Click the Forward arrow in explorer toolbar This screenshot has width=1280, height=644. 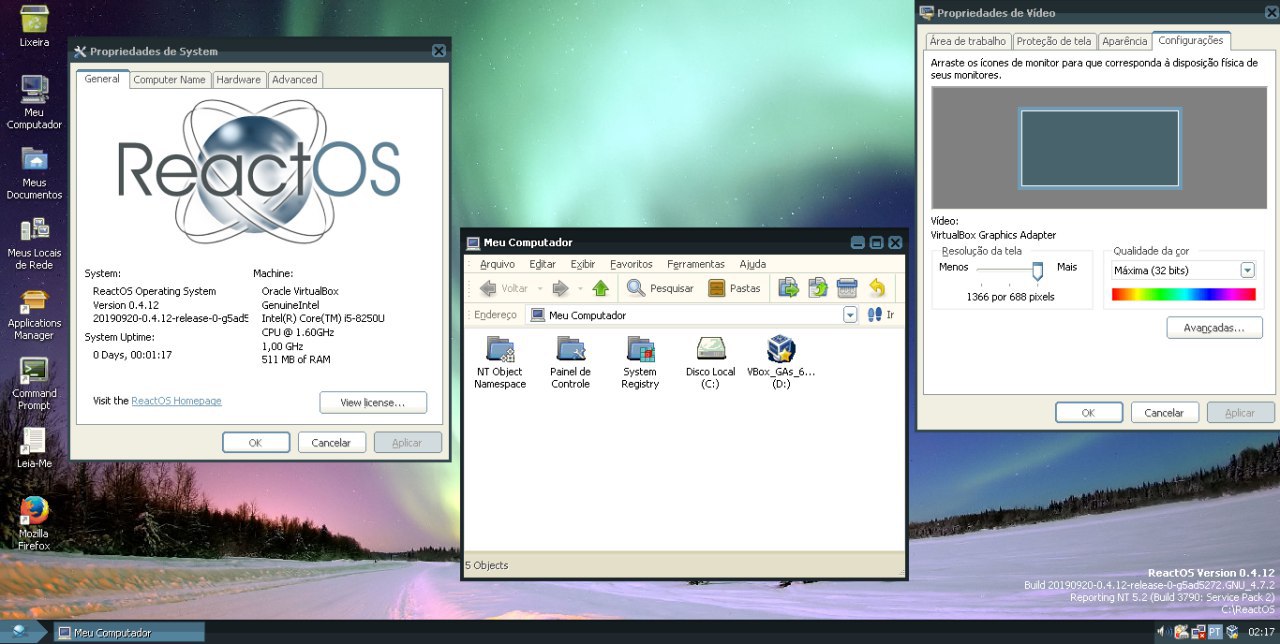coord(560,288)
